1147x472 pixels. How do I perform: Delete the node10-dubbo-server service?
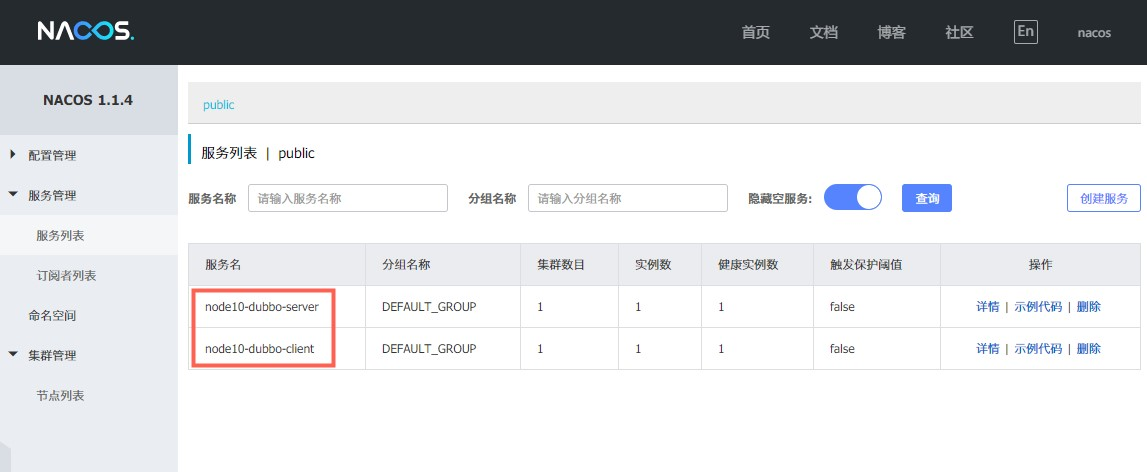[1088, 307]
